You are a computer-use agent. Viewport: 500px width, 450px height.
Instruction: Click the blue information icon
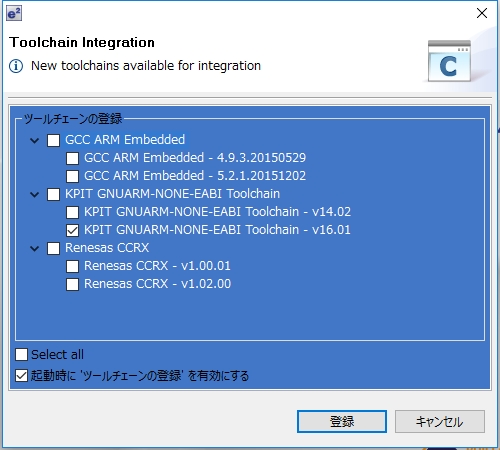tap(16, 66)
